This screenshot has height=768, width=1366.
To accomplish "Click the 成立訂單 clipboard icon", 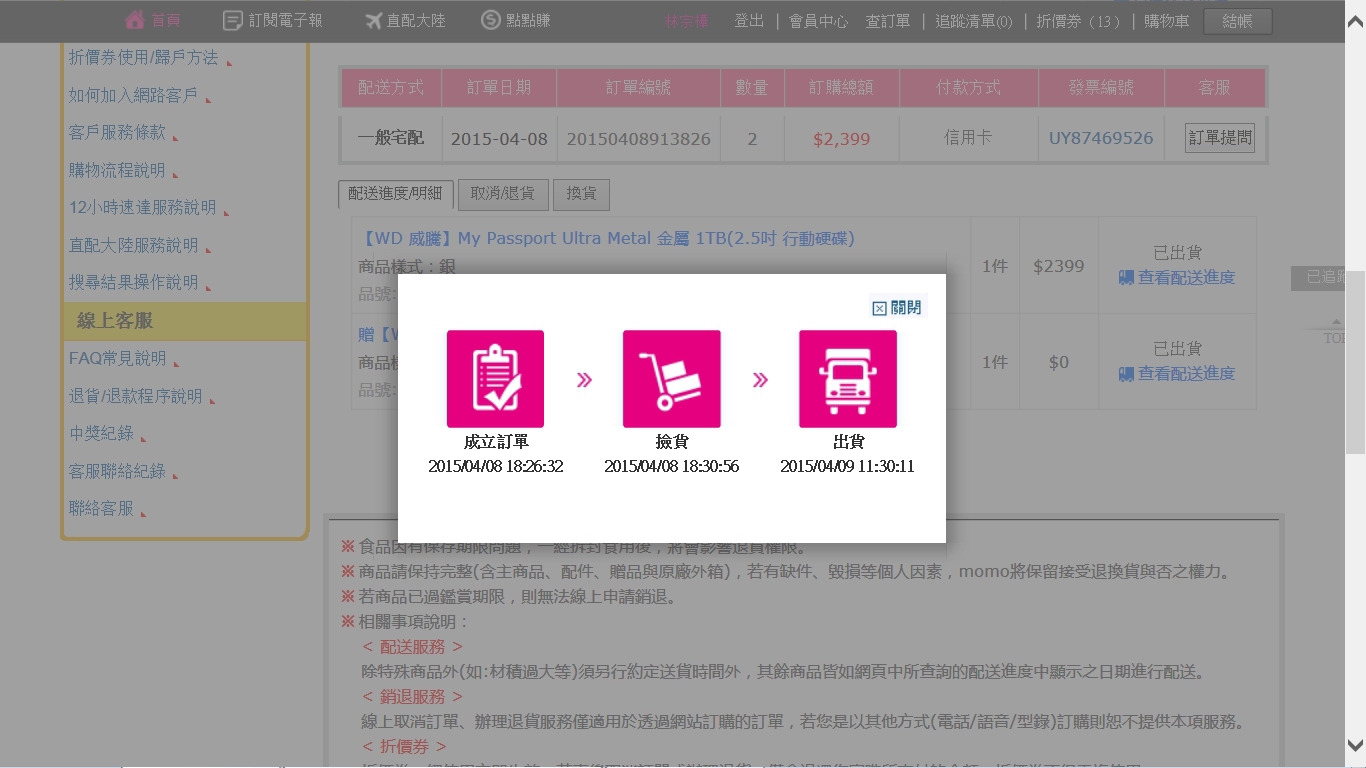I will (495, 379).
